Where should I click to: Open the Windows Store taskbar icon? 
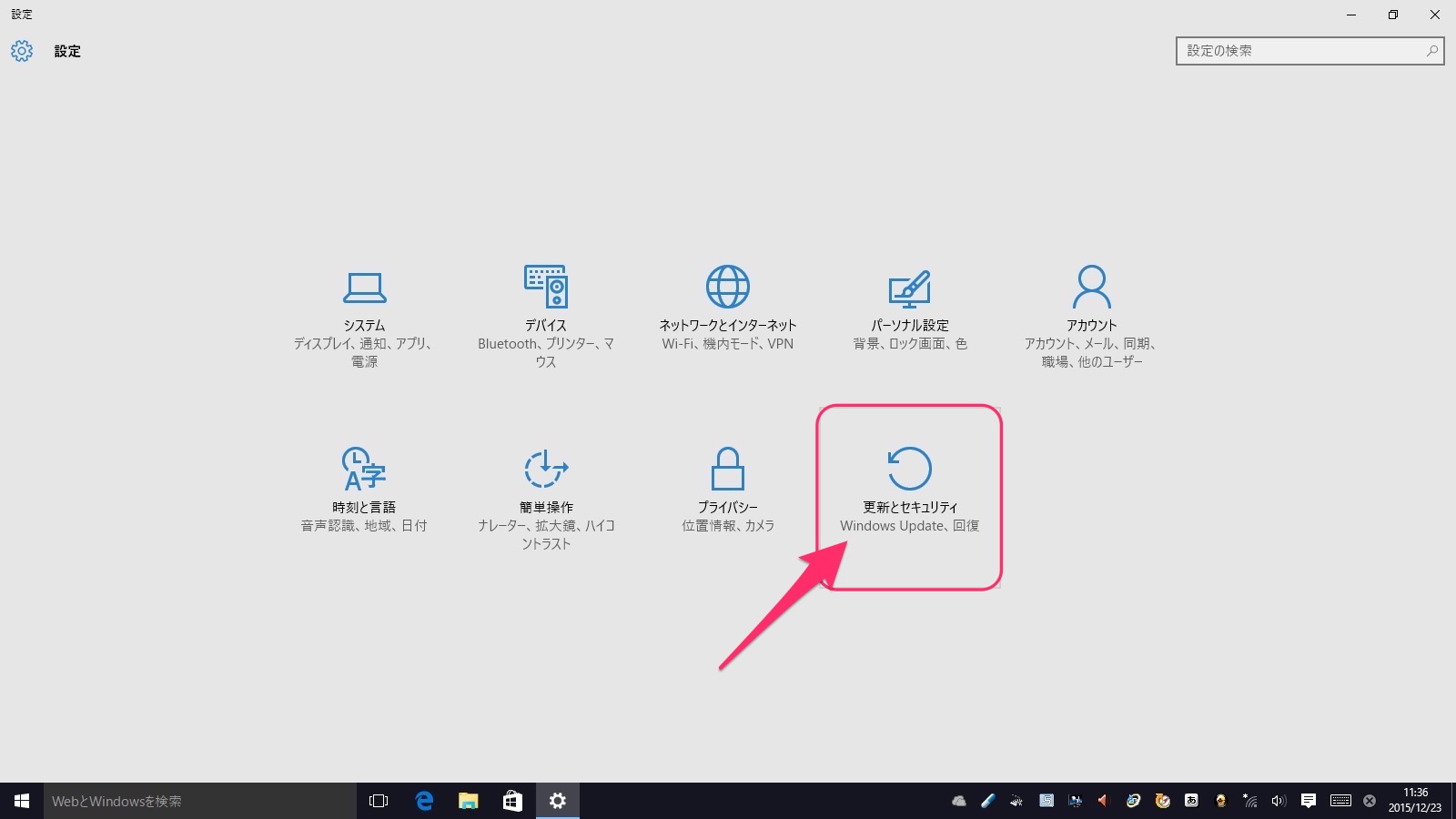[x=513, y=801]
